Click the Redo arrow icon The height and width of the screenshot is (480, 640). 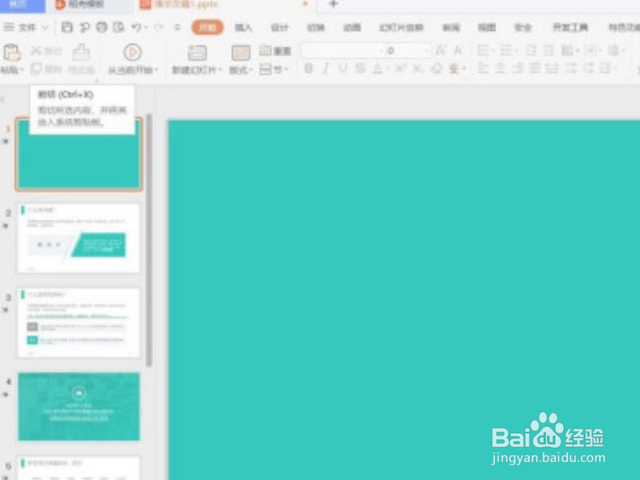(158, 27)
